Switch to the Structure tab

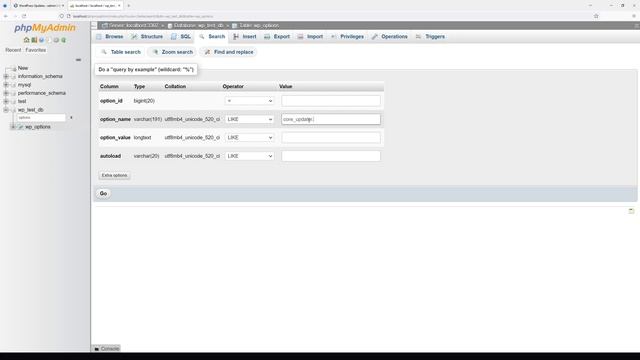147,37
